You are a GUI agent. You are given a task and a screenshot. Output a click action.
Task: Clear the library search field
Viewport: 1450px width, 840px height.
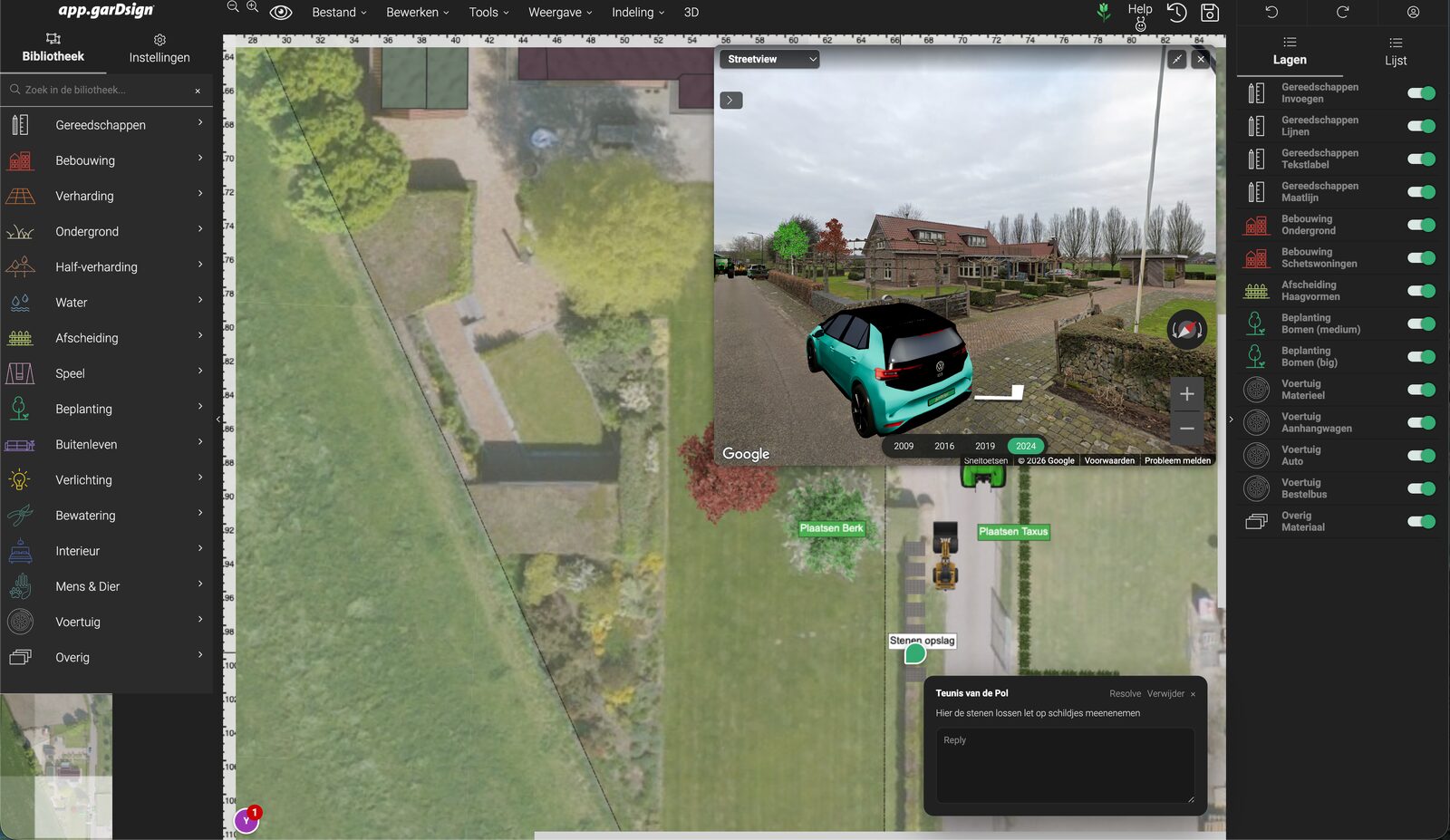[198, 91]
